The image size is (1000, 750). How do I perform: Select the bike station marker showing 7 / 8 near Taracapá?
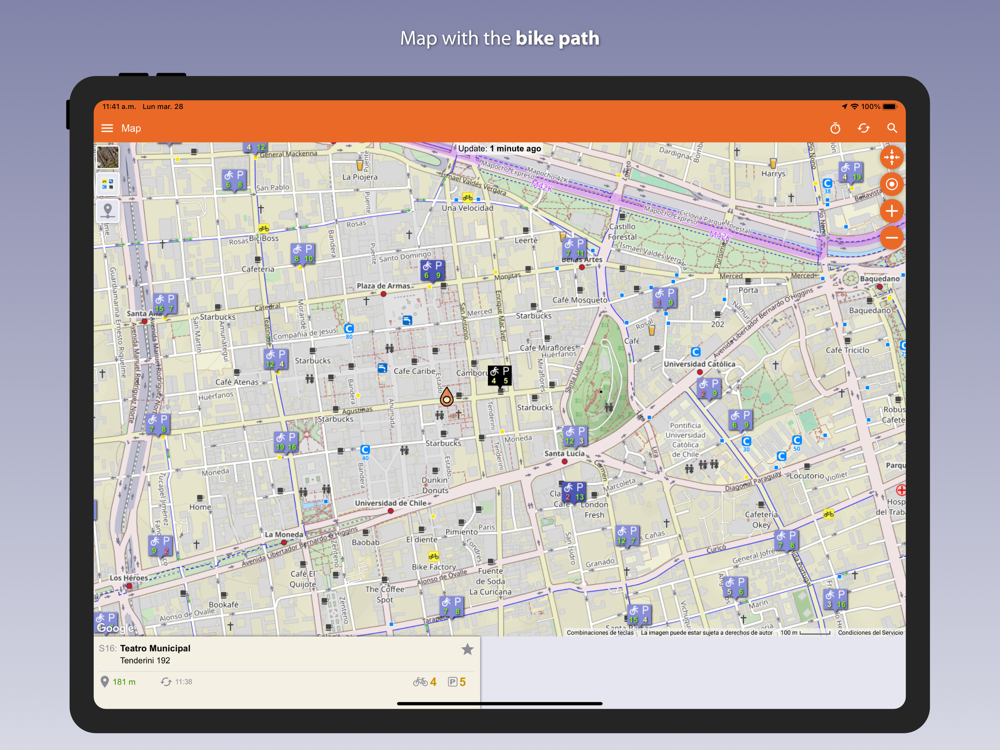coord(452,607)
